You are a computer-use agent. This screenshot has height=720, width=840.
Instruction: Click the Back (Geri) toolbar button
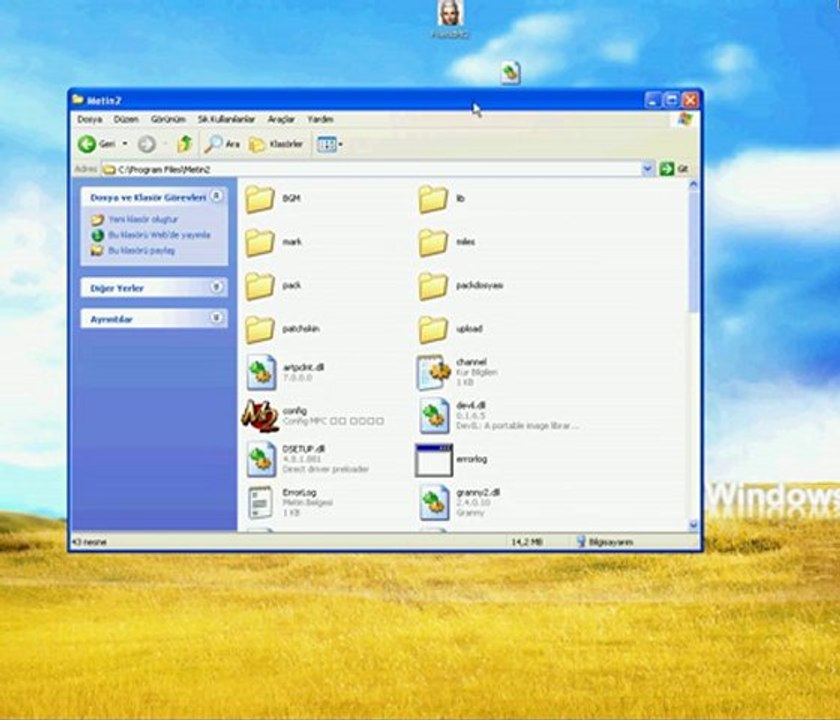click(x=97, y=144)
